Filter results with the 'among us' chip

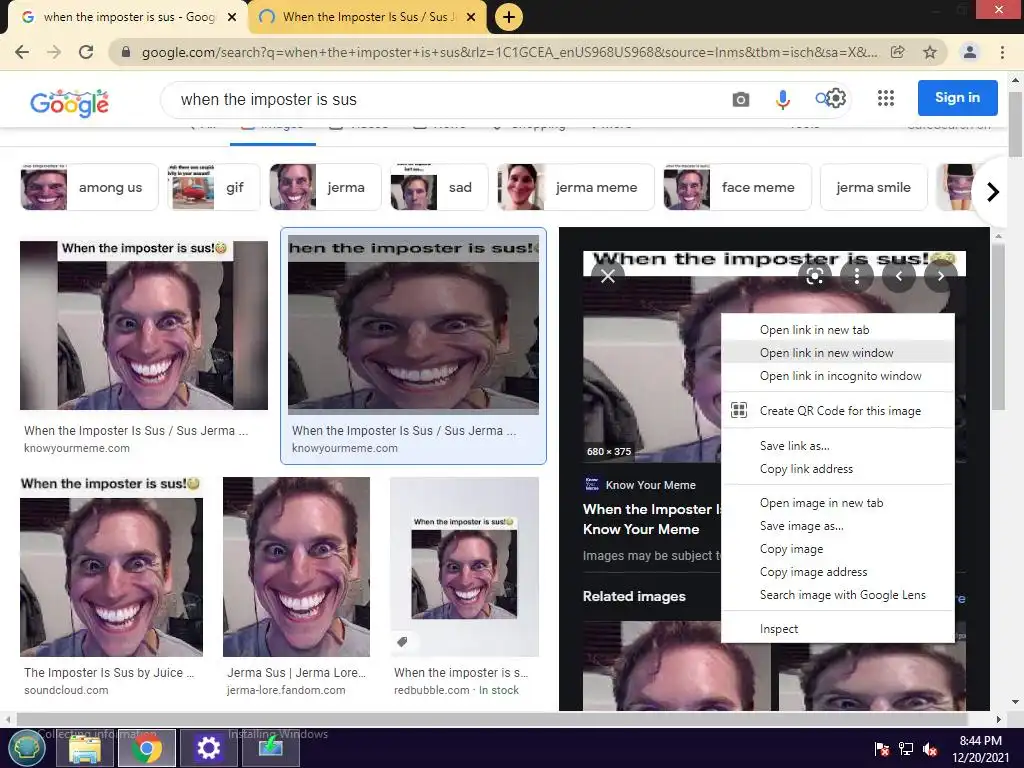[x=89, y=187]
